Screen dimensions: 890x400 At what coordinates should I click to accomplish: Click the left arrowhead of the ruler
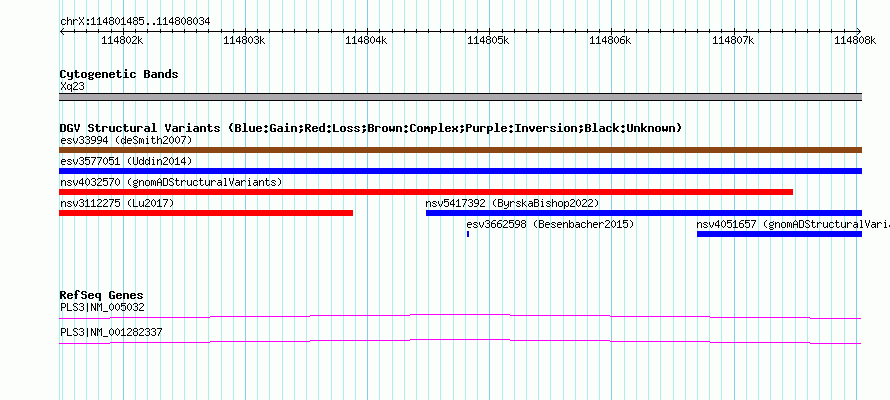(x=62, y=31)
